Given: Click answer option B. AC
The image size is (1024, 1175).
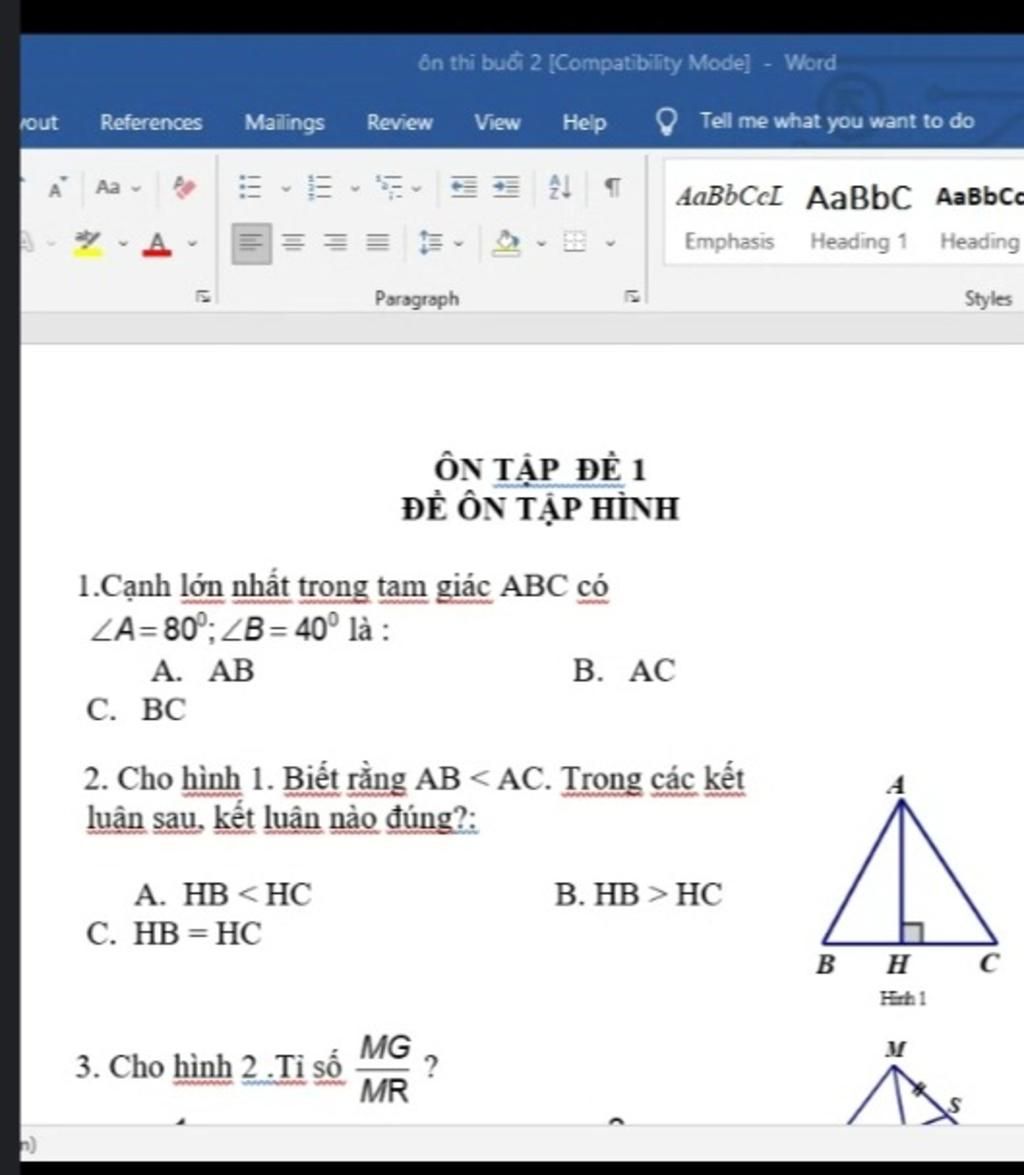Looking at the screenshot, I should coord(624,671).
